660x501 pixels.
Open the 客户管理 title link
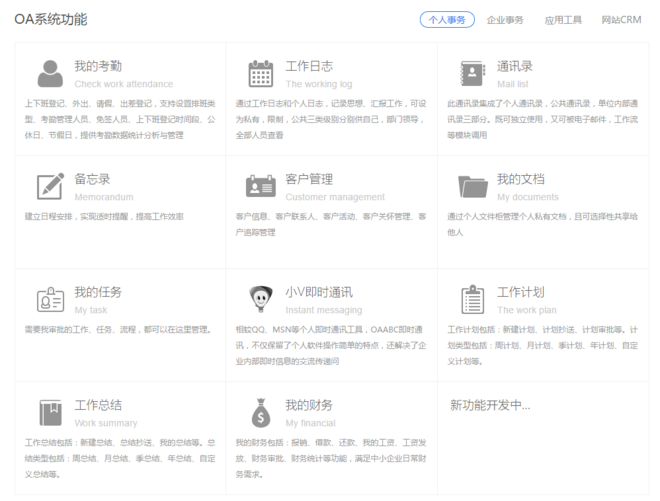(309, 179)
